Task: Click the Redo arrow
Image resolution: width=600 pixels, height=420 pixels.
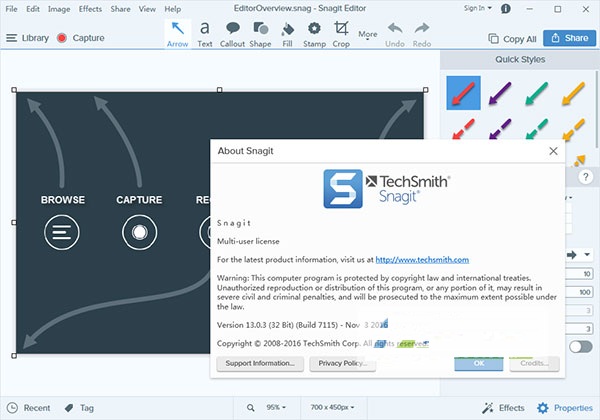Action: pos(422,34)
